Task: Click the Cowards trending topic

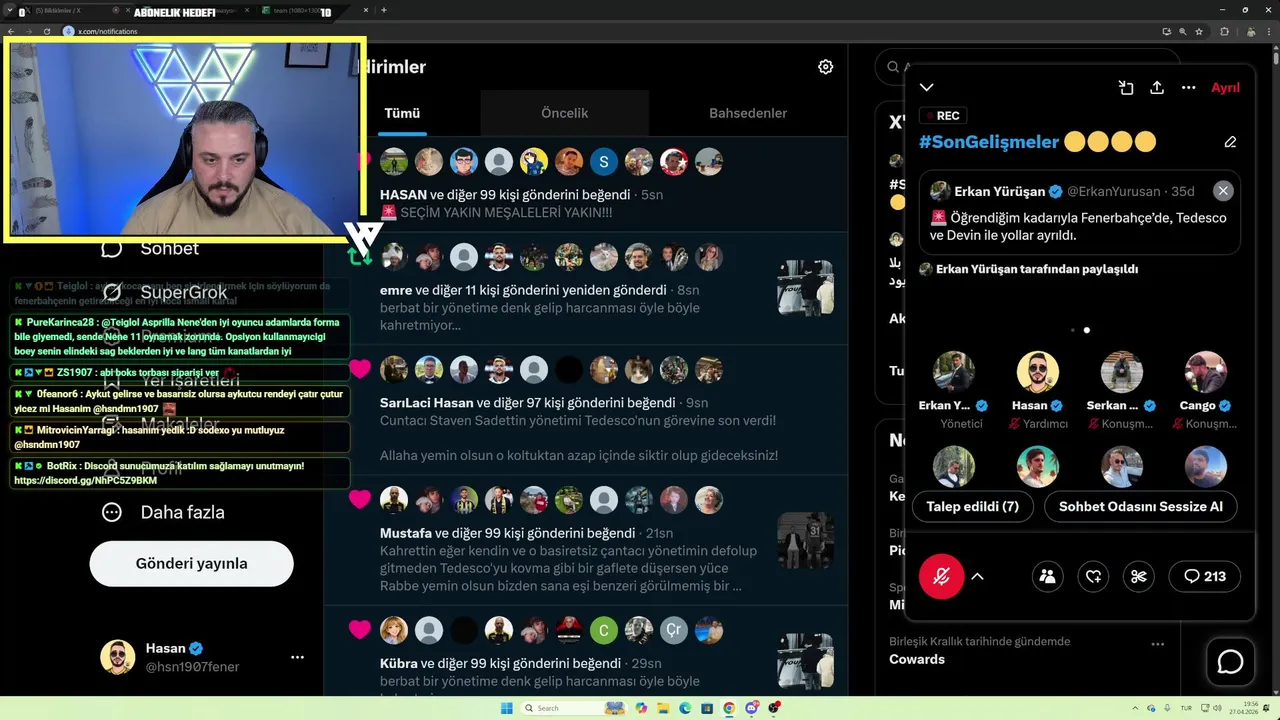Action: (x=917, y=659)
